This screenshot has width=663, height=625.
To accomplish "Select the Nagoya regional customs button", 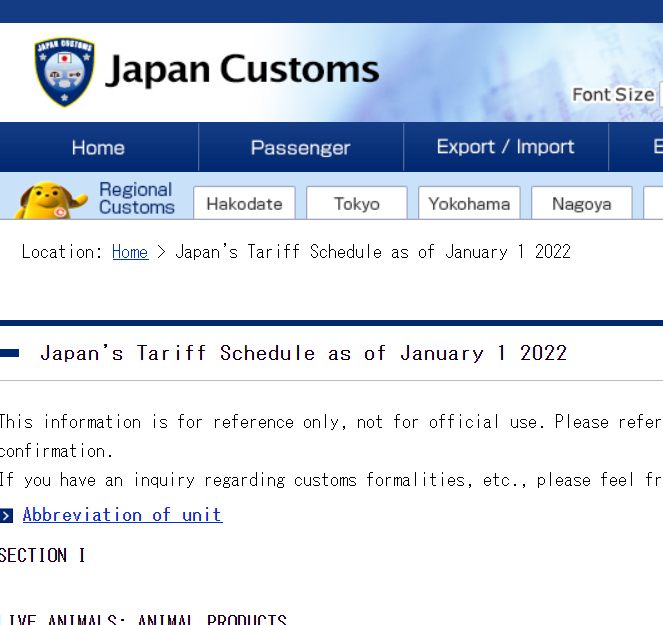I will pyautogui.click(x=582, y=203).
